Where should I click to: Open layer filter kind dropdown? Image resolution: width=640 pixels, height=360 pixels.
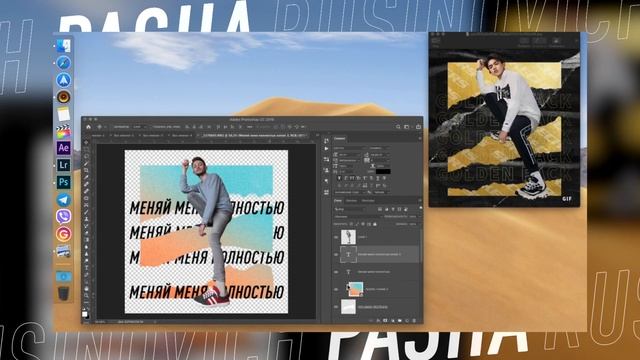pos(350,209)
